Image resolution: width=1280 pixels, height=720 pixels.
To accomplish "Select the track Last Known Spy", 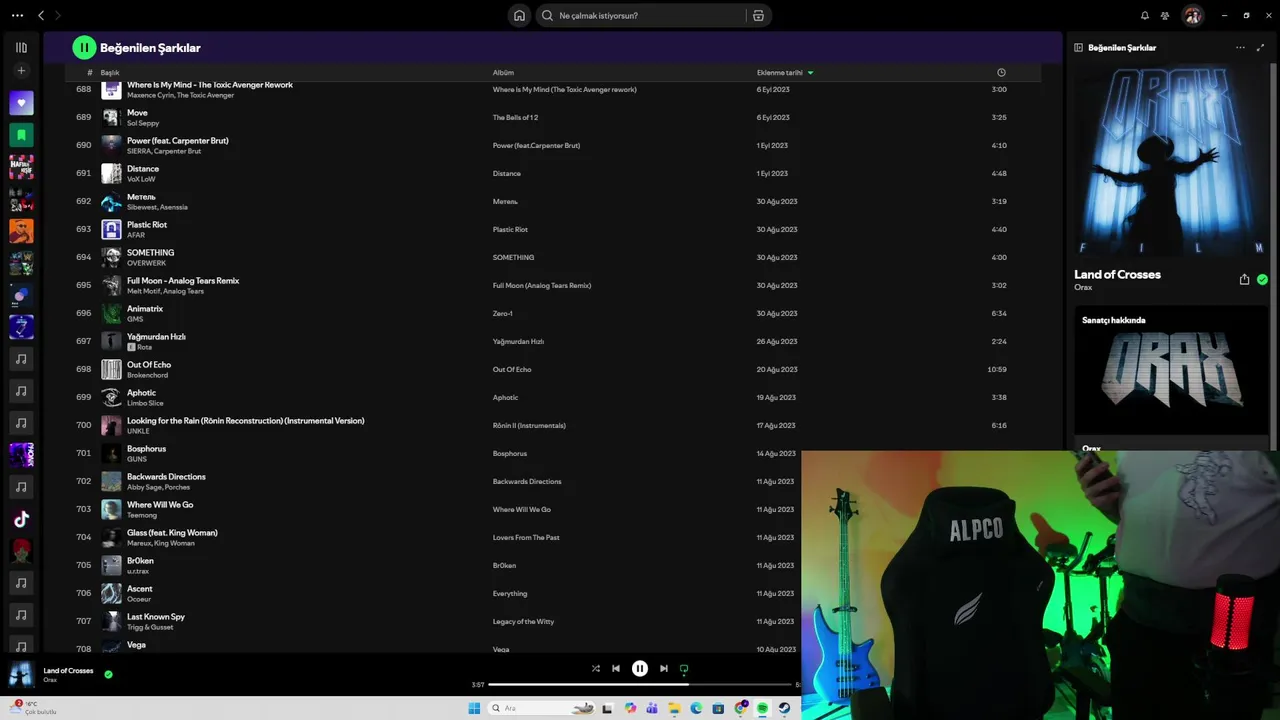I will (156, 617).
